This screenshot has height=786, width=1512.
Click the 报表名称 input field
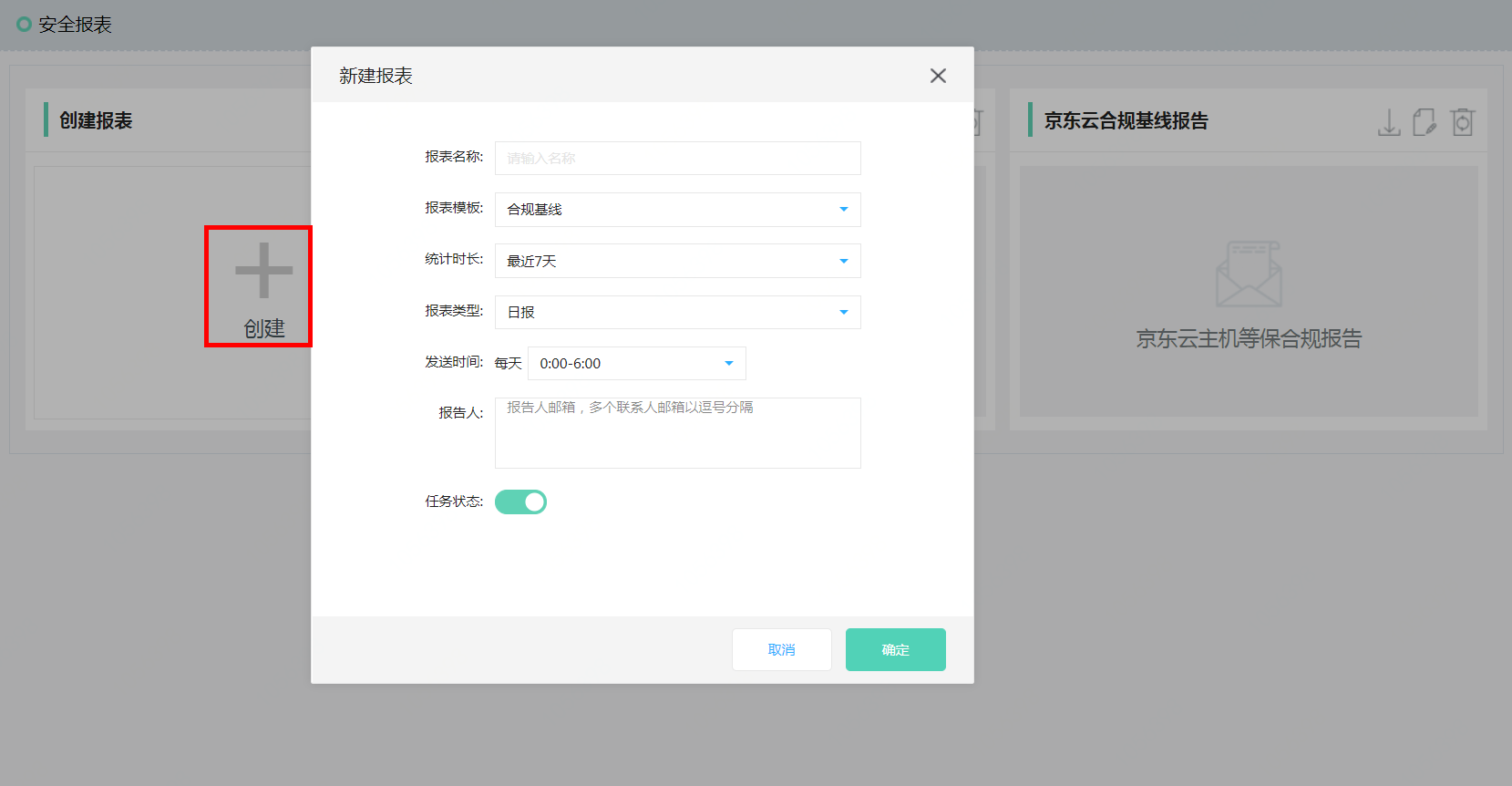[678, 158]
